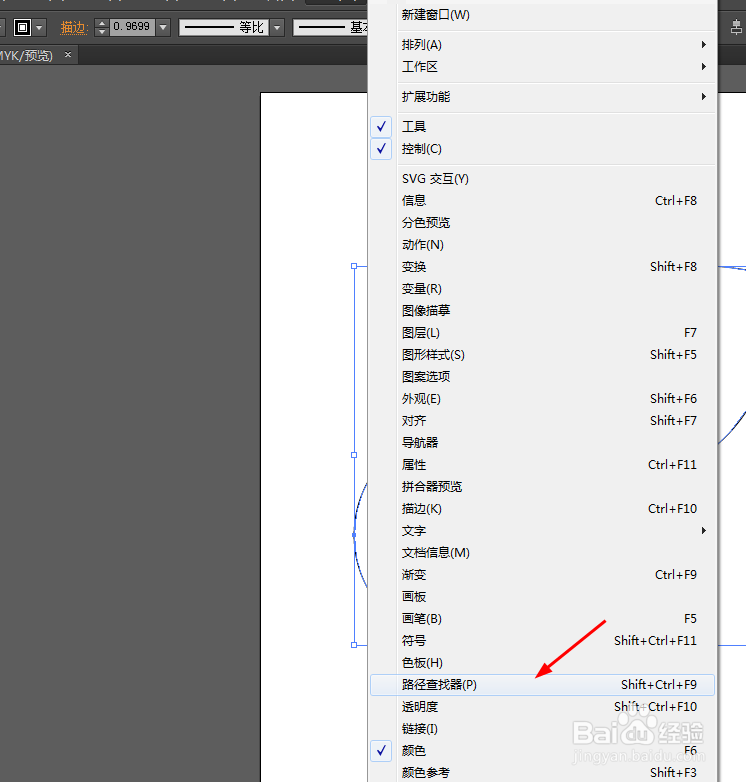
Task: Open the 信息 panel entry
Action: coord(543,200)
